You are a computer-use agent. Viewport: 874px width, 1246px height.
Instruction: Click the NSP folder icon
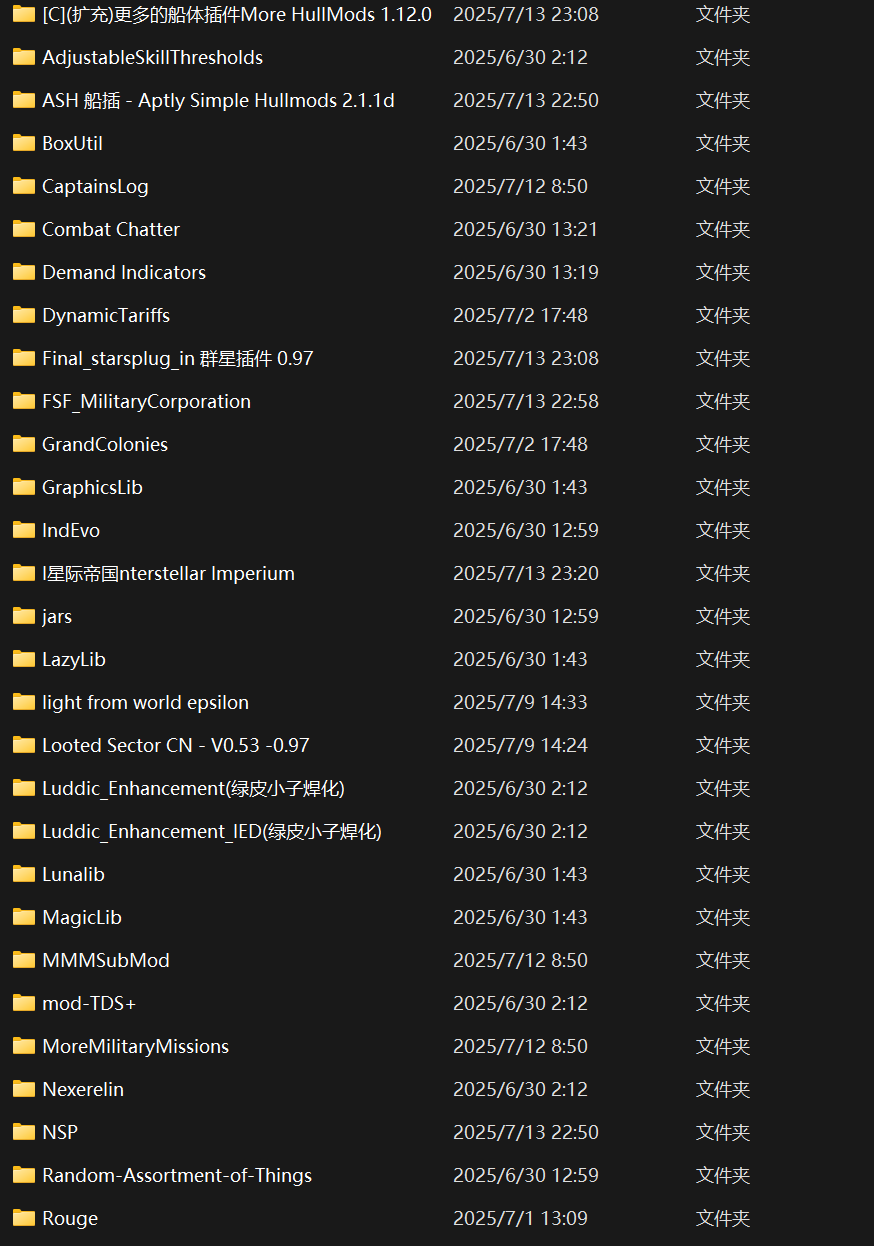tap(24, 1132)
